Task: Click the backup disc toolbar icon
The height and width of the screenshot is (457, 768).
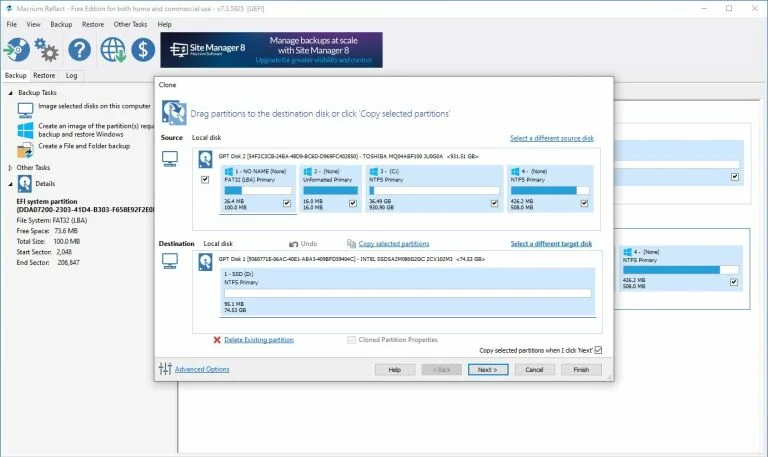Action: tap(17, 49)
